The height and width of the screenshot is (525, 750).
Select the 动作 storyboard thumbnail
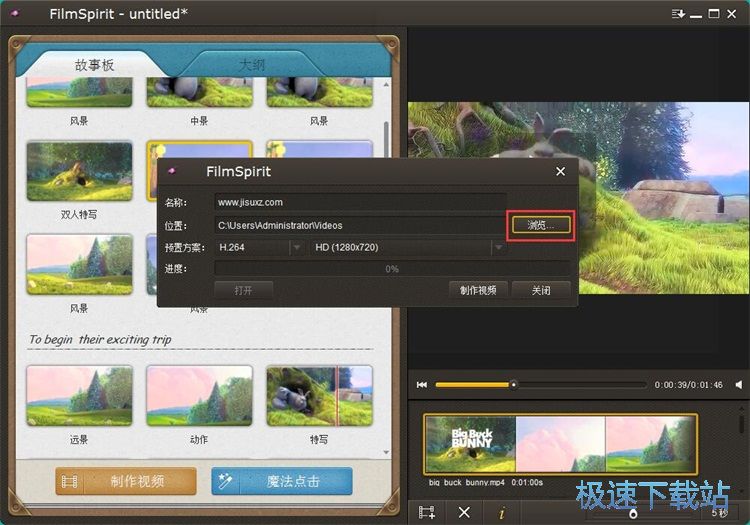(x=199, y=396)
